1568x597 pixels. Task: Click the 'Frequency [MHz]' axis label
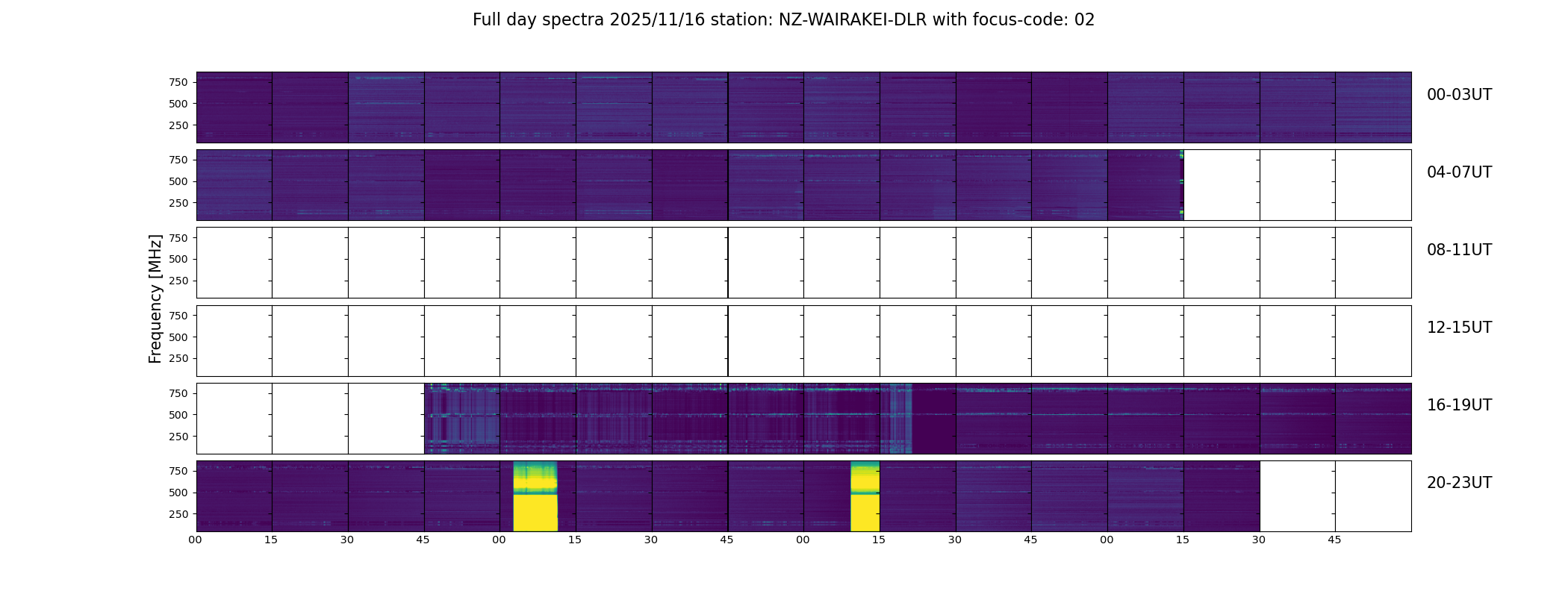[155, 299]
